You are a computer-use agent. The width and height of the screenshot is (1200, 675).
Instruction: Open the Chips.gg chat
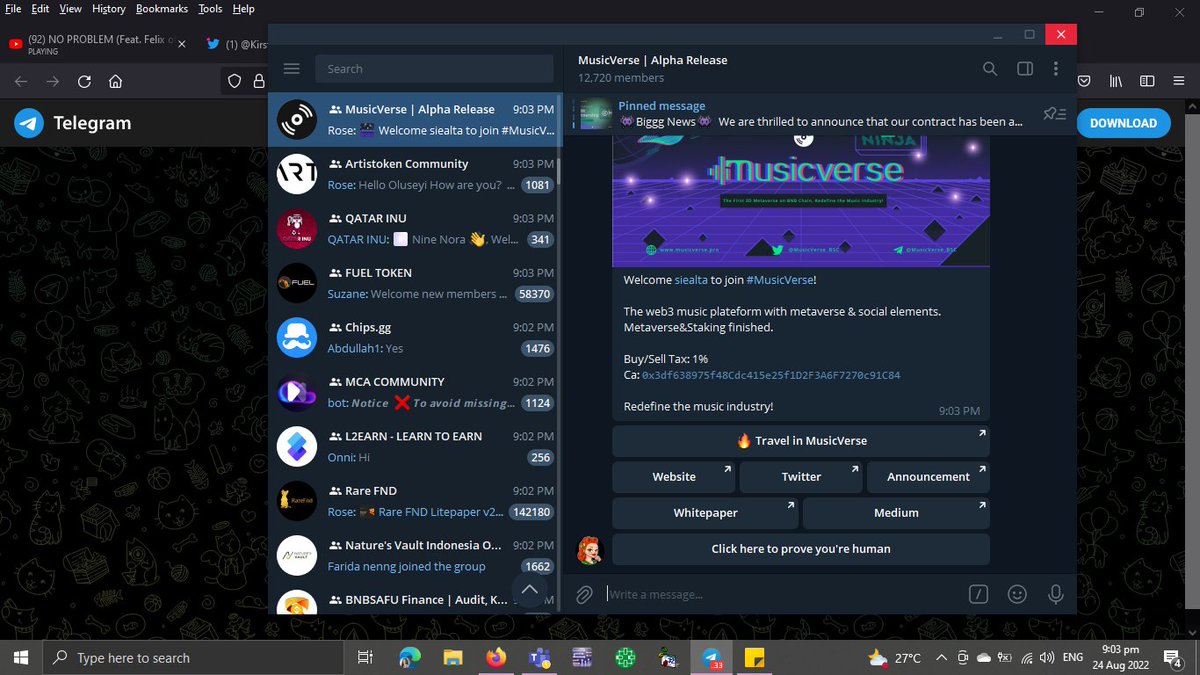[x=415, y=338]
